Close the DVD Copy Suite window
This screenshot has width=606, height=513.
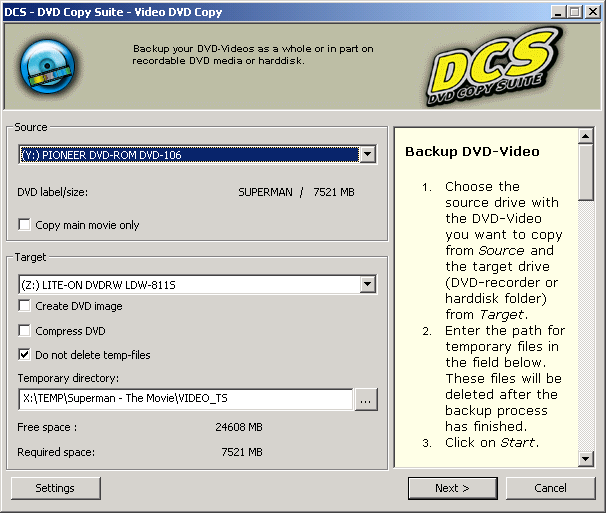593,11
